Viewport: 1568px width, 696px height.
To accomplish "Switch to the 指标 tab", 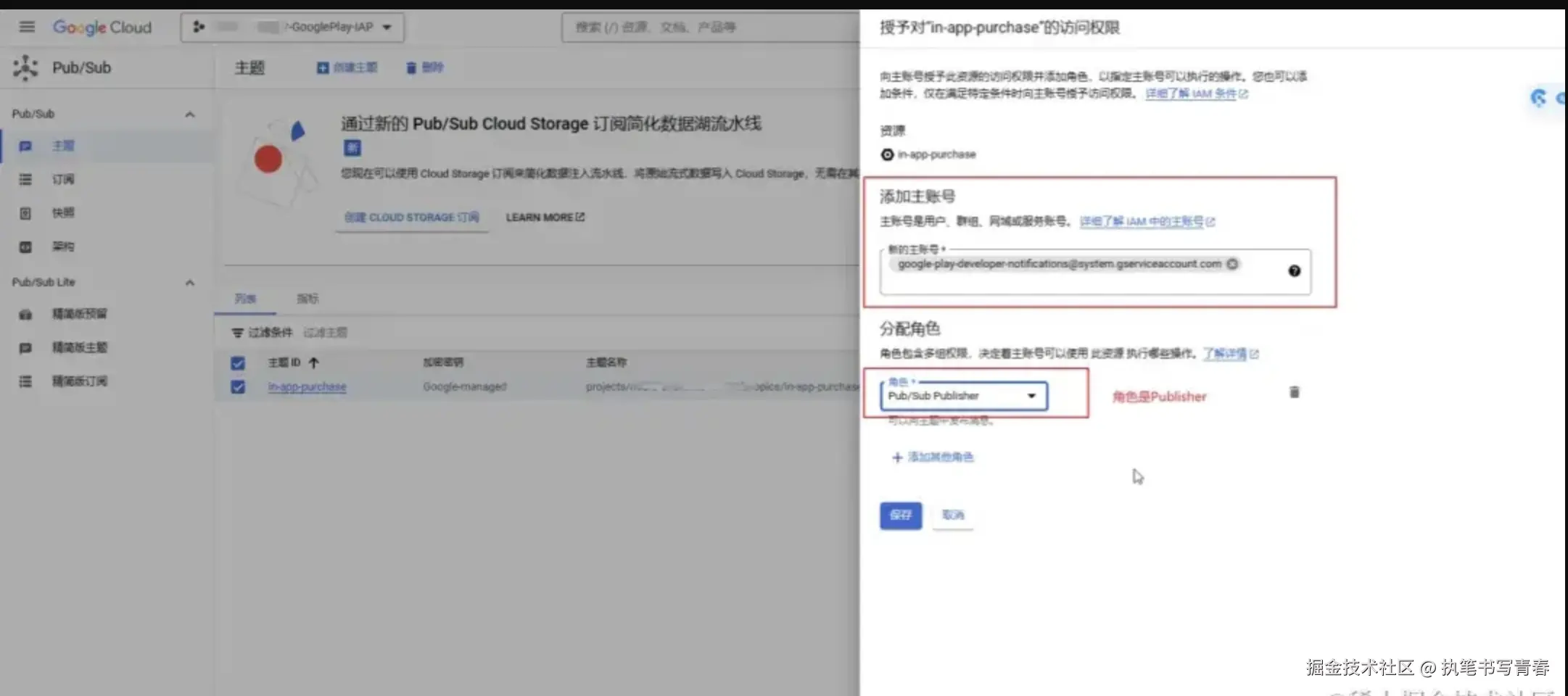I will coord(307,298).
